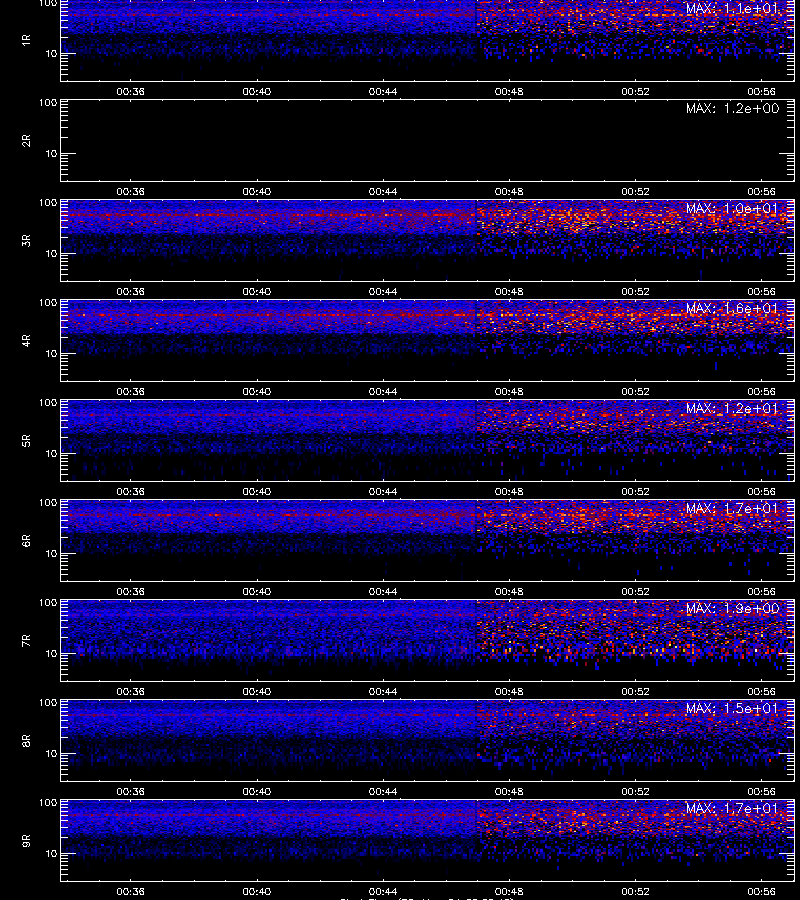Select the MAX: 1.1e+01 label in panel 1R
This screenshot has height=900, width=800.
732,9
